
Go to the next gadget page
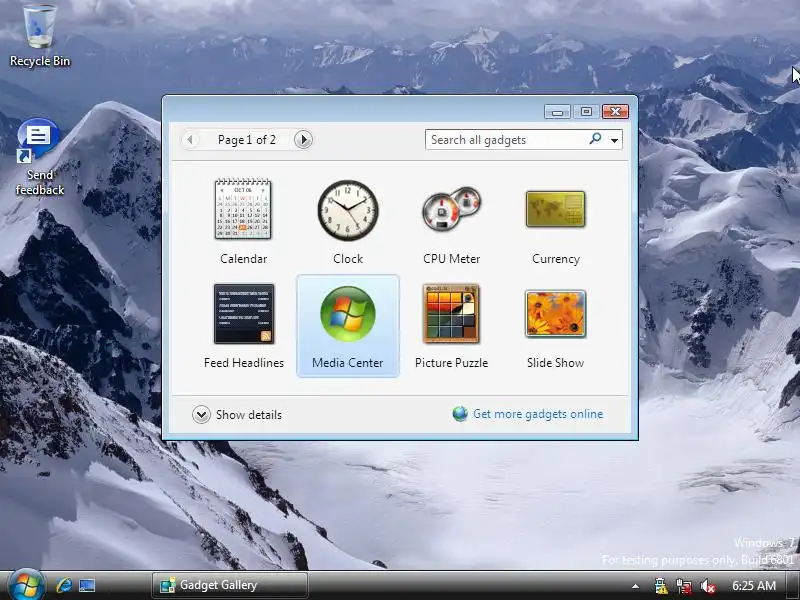pyautogui.click(x=303, y=139)
